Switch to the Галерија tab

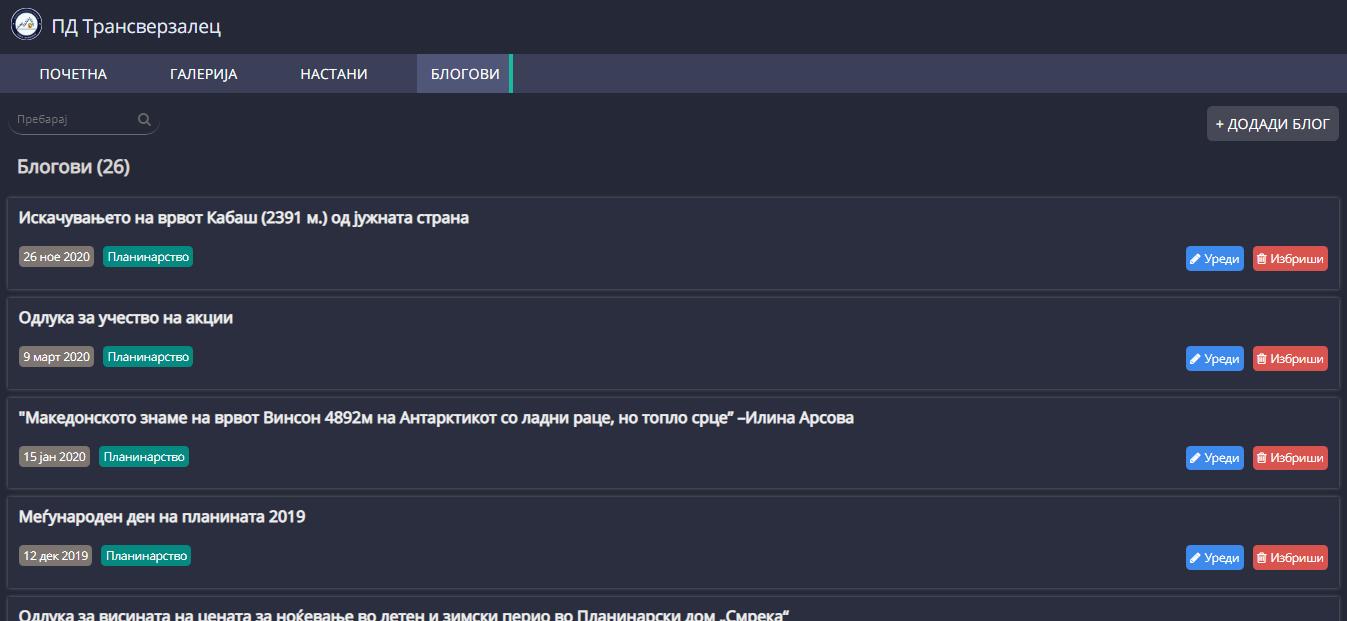click(x=203, y=74)
